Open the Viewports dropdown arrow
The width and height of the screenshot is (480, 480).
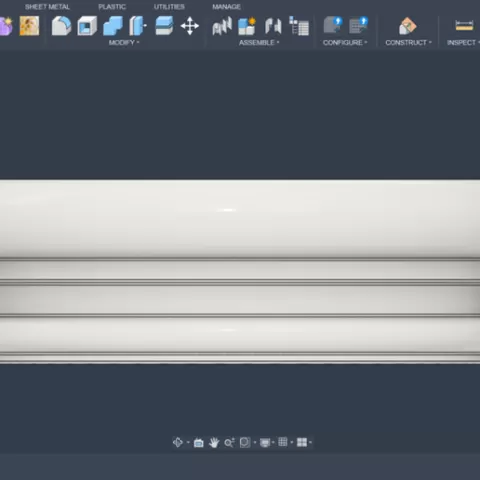click(310, 443)
